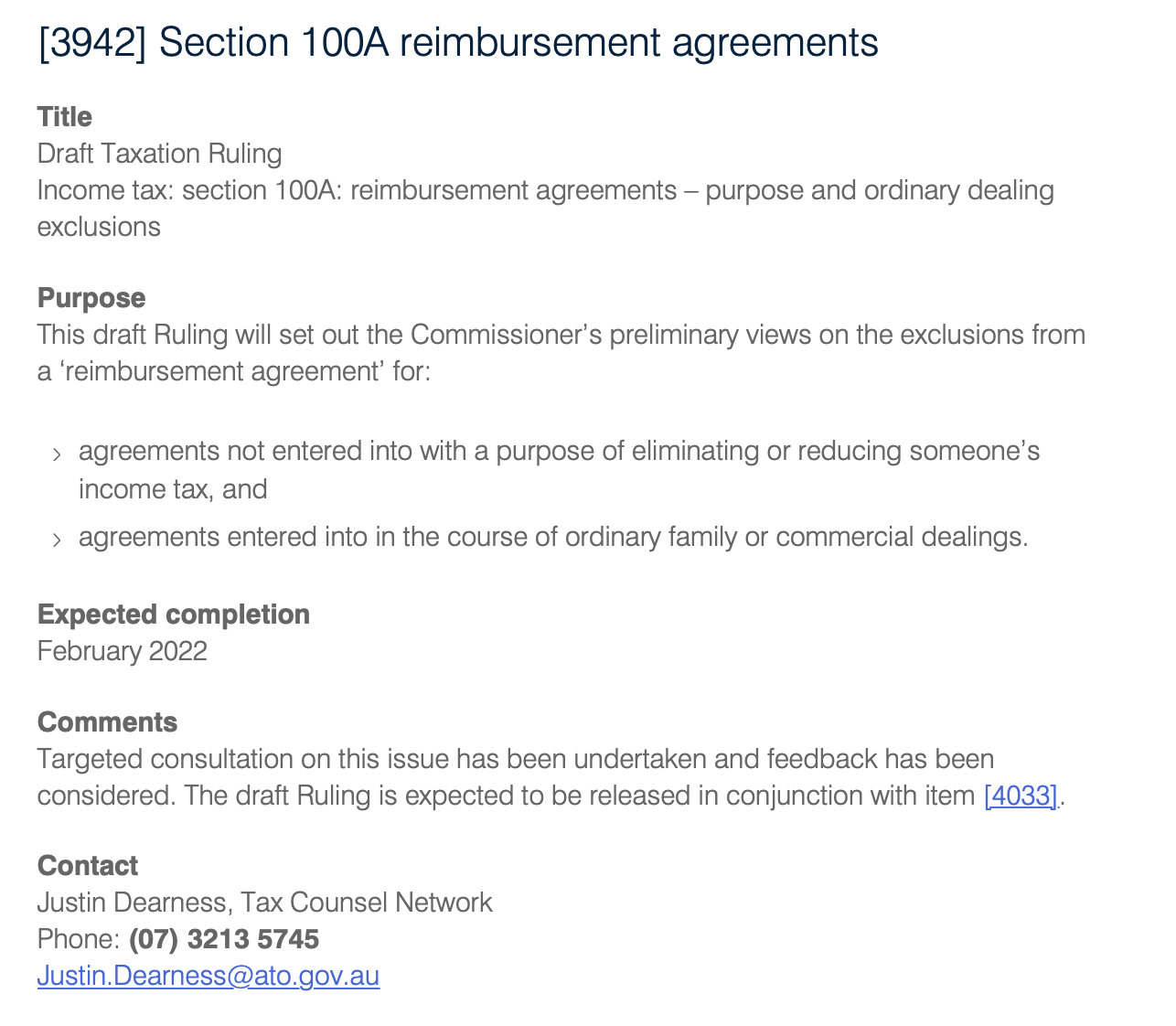This screenshot has height=1026, width=1176.
Task: Click the 'Income tax: section 100A' title line
Action: pos(545,190)
